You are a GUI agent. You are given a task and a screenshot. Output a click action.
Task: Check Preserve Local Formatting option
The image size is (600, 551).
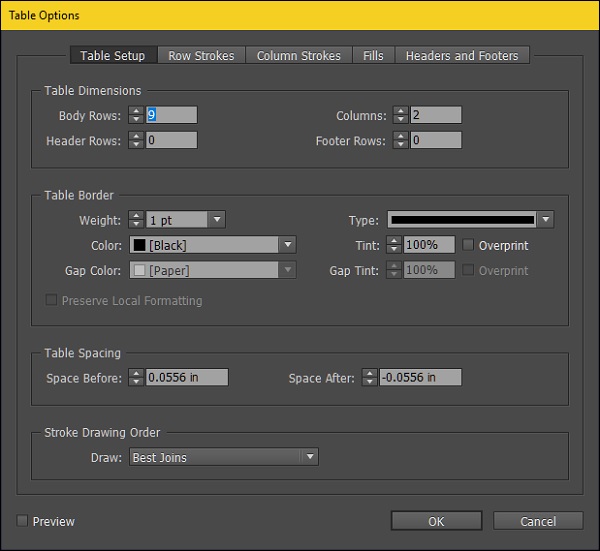tap(51, 300)
